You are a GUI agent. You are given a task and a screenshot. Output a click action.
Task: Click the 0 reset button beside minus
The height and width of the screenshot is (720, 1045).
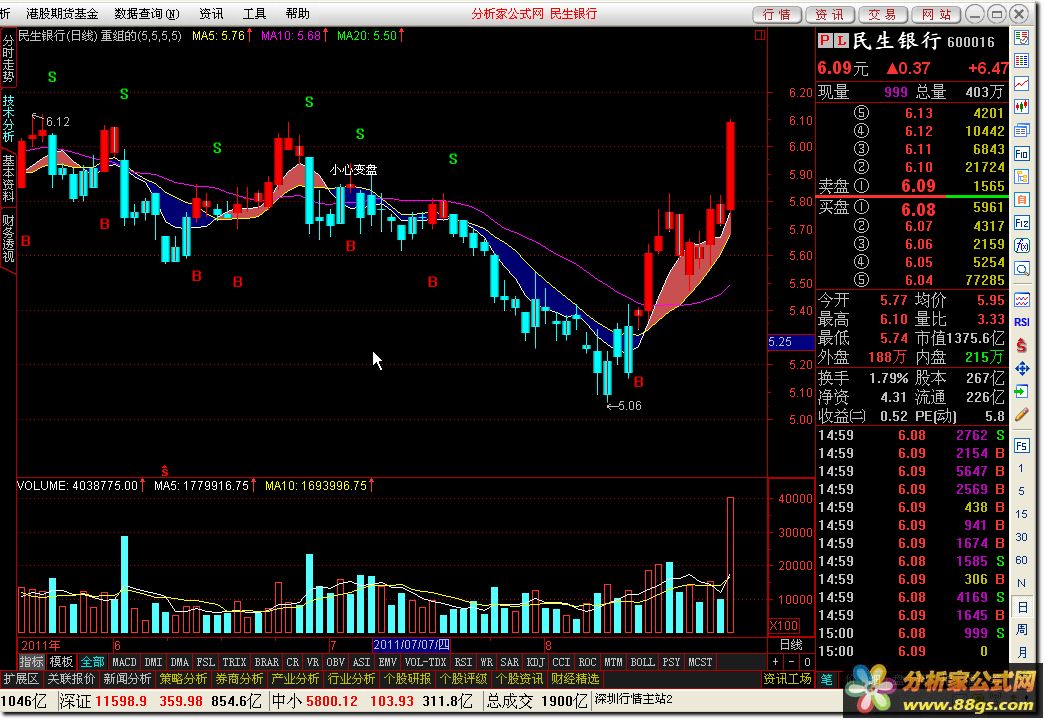807,662
